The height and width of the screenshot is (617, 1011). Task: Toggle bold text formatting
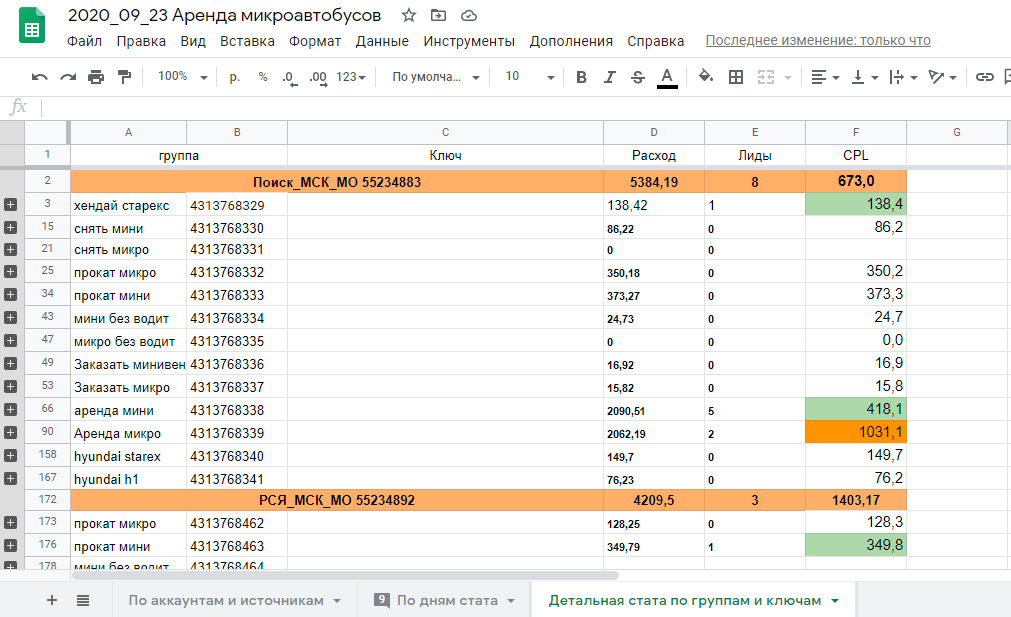(581, 77)
